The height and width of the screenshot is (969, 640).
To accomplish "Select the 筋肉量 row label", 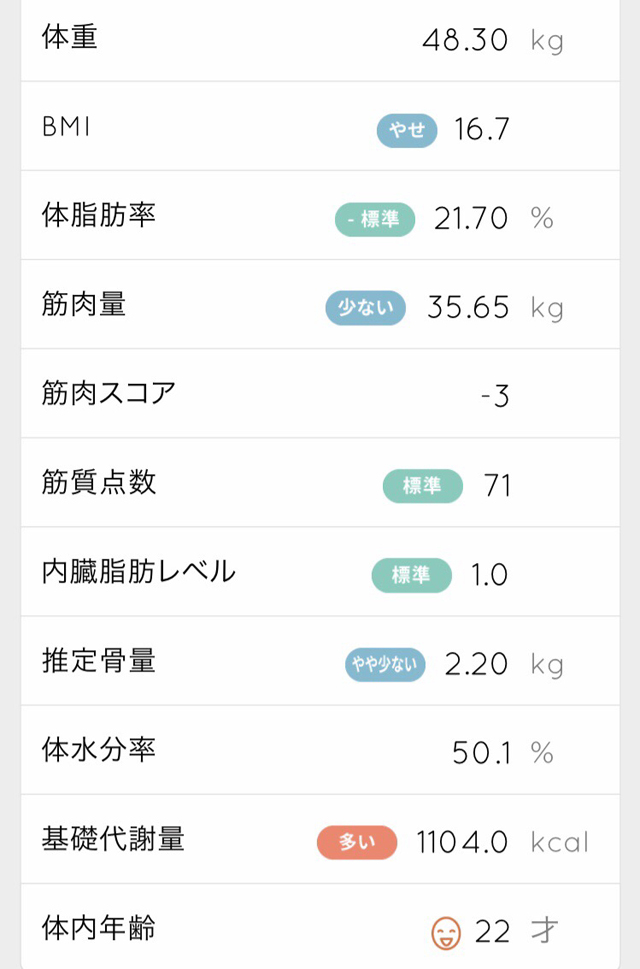I will (x=84, y=305).
